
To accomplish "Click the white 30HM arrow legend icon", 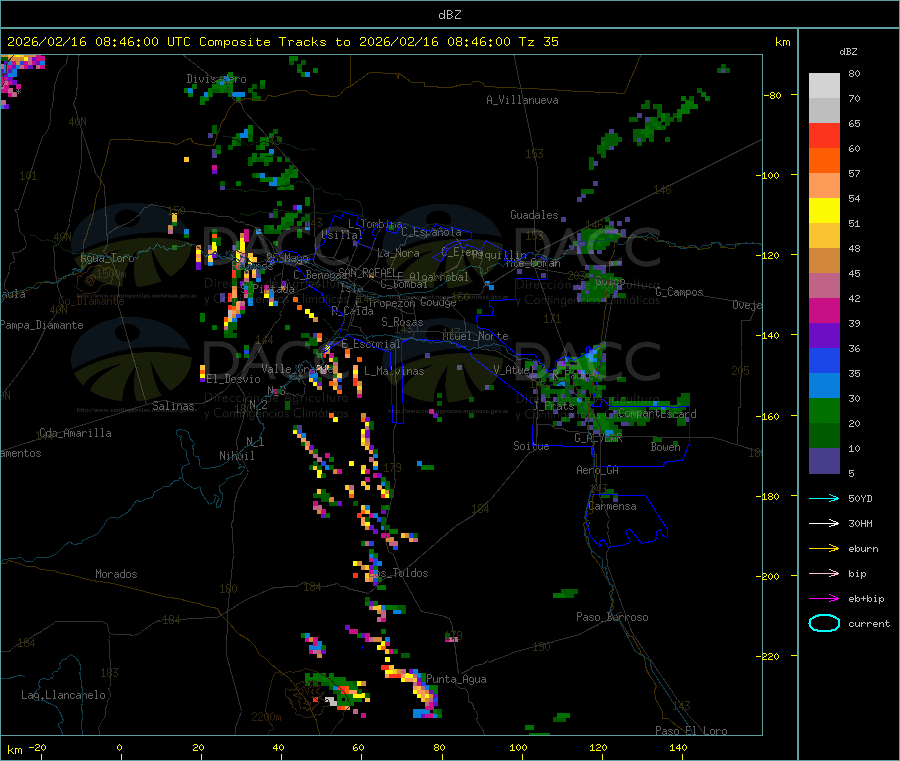I will point(824,523).
